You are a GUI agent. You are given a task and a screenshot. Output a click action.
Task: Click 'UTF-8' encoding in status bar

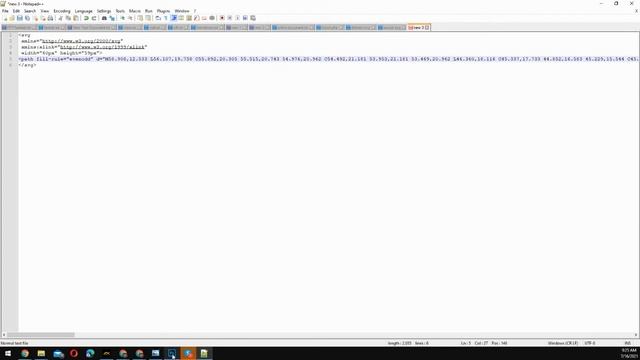pos(590,343)
